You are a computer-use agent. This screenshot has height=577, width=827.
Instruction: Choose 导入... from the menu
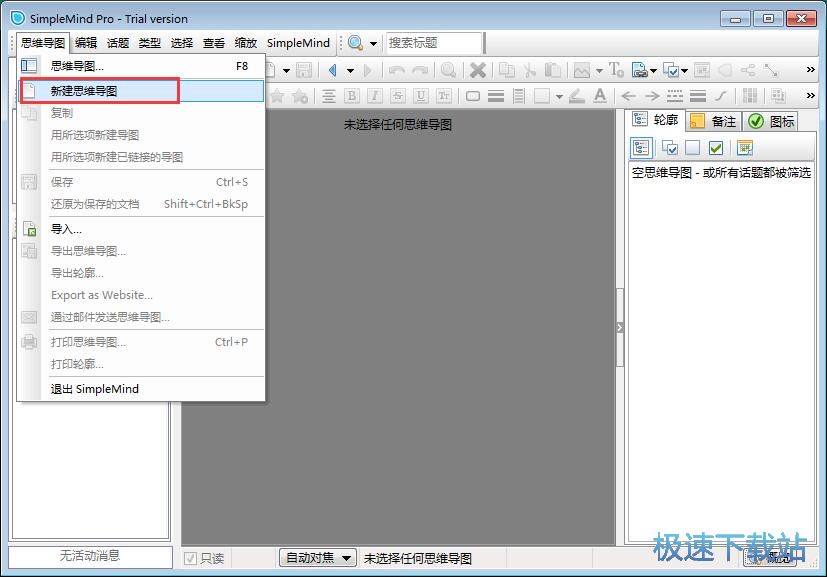pos(141,229)
